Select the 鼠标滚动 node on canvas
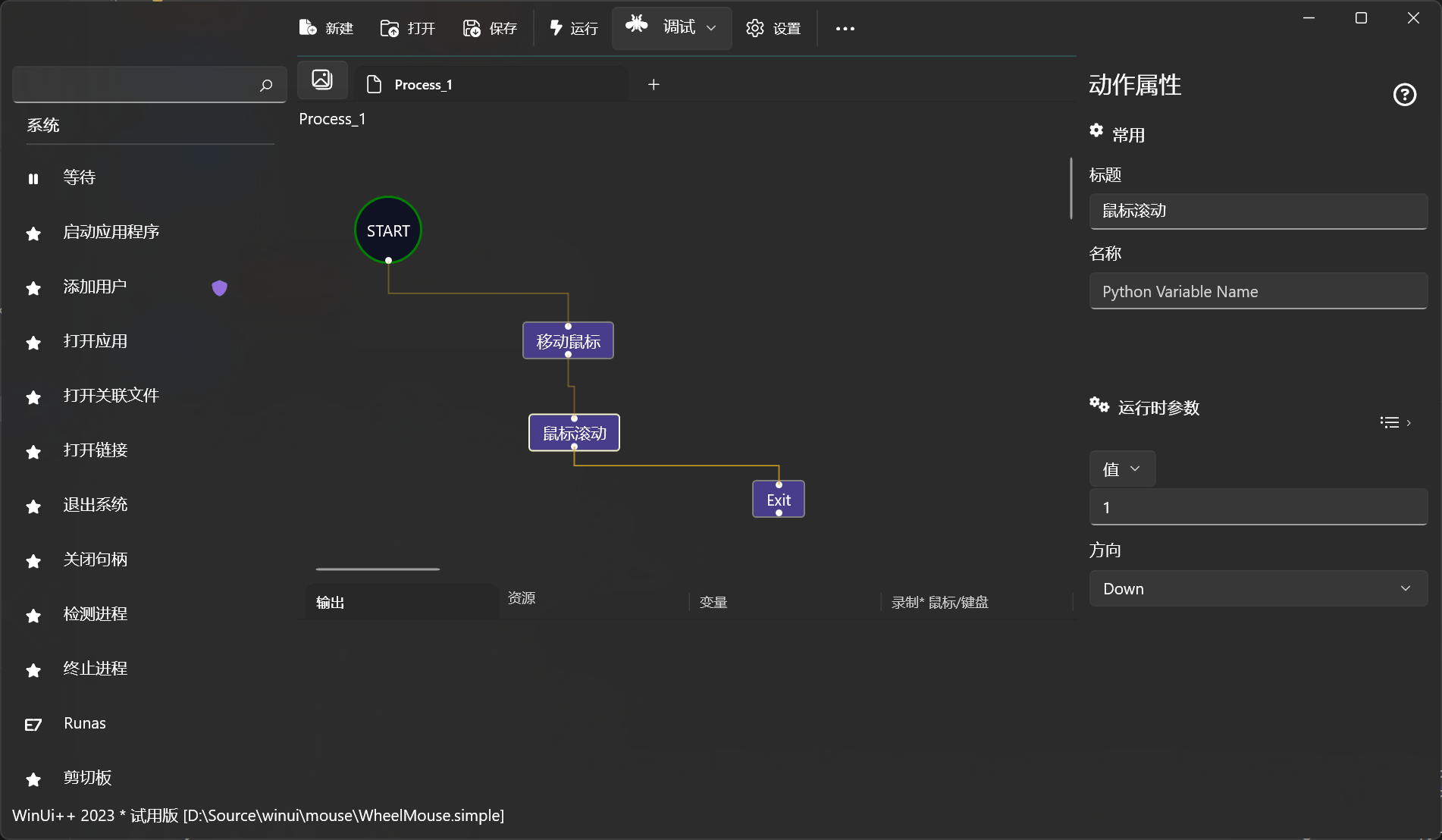The height and width of the screenshot is (840, 1442). click(574, 433)
